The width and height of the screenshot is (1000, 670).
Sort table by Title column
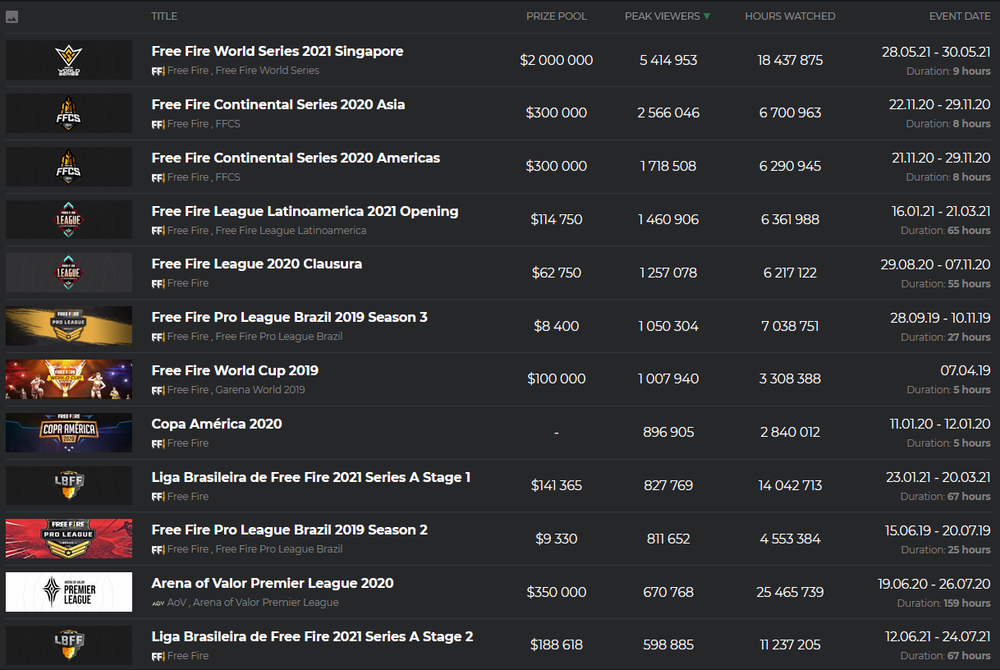[164, 17]
